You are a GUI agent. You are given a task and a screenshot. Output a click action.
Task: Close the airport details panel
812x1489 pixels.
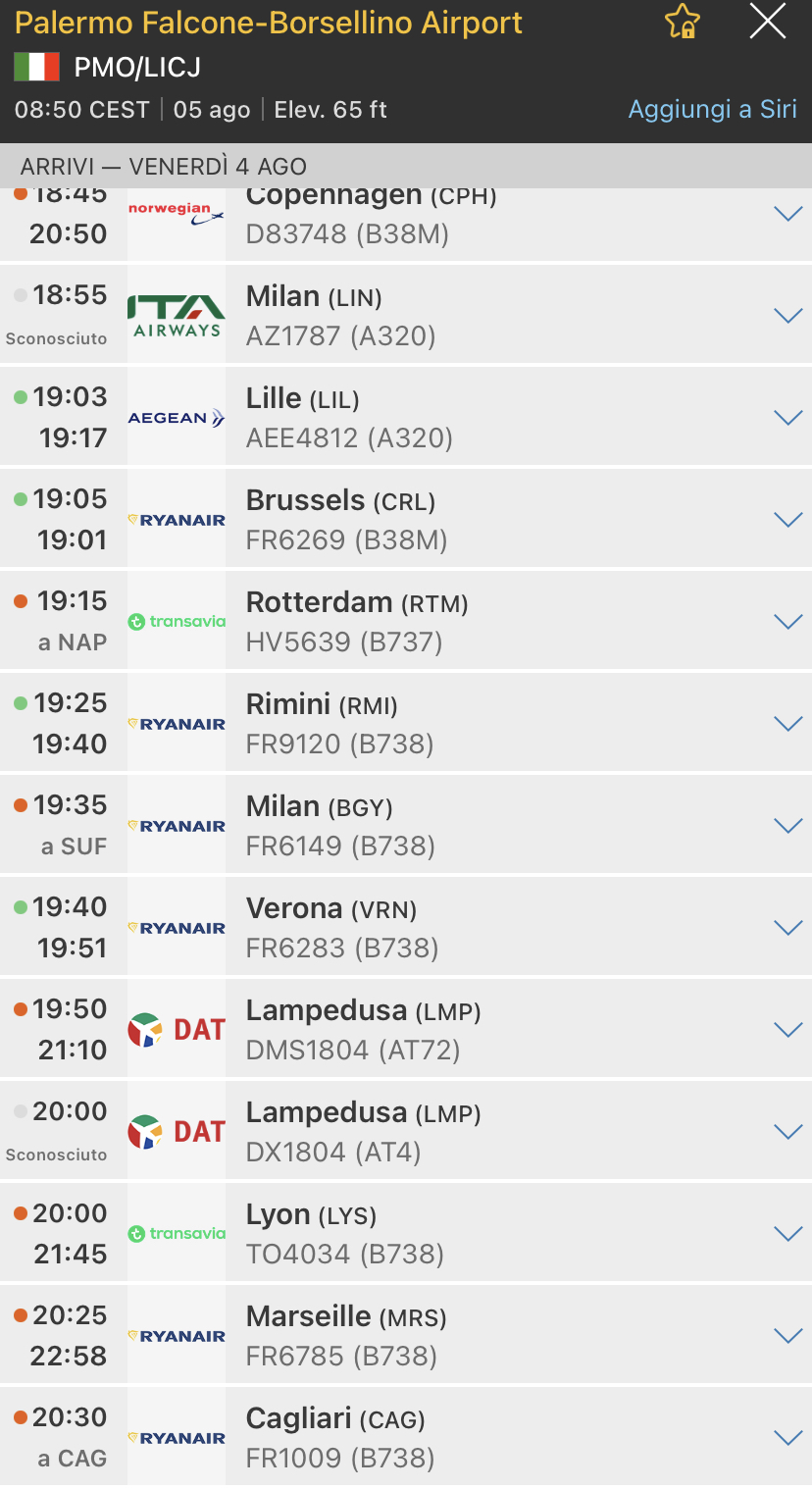(x=767, y=21)
